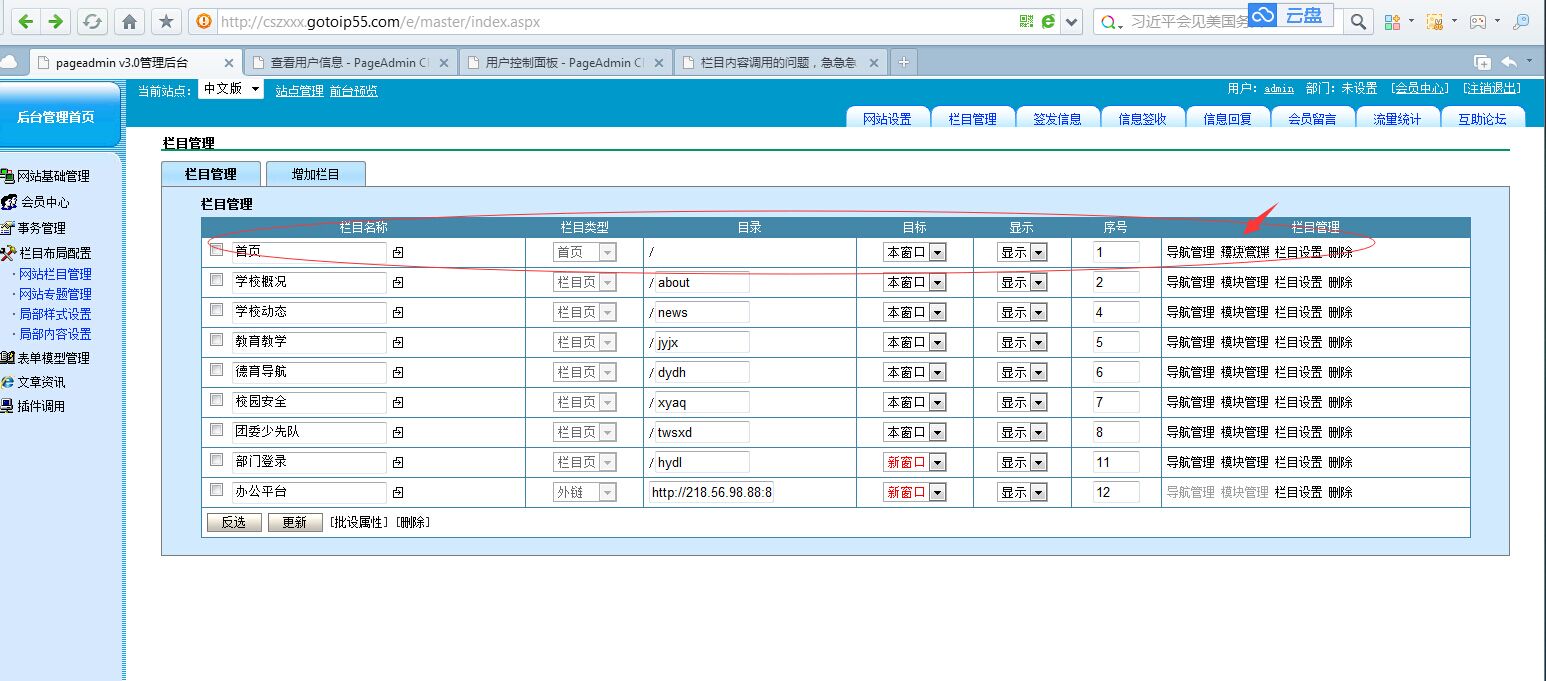Check the box next to 校园安全
Image resolution: width=1546 pixels, height=681 pixels.
coord(216,401)
